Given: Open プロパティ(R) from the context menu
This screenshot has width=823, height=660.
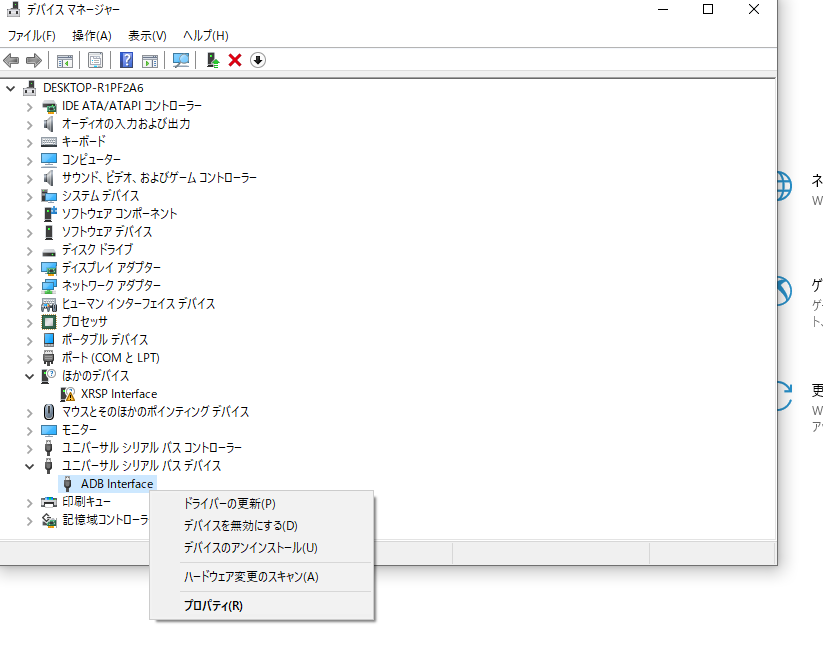Looking at the screenshot, I should click(213, 605).
